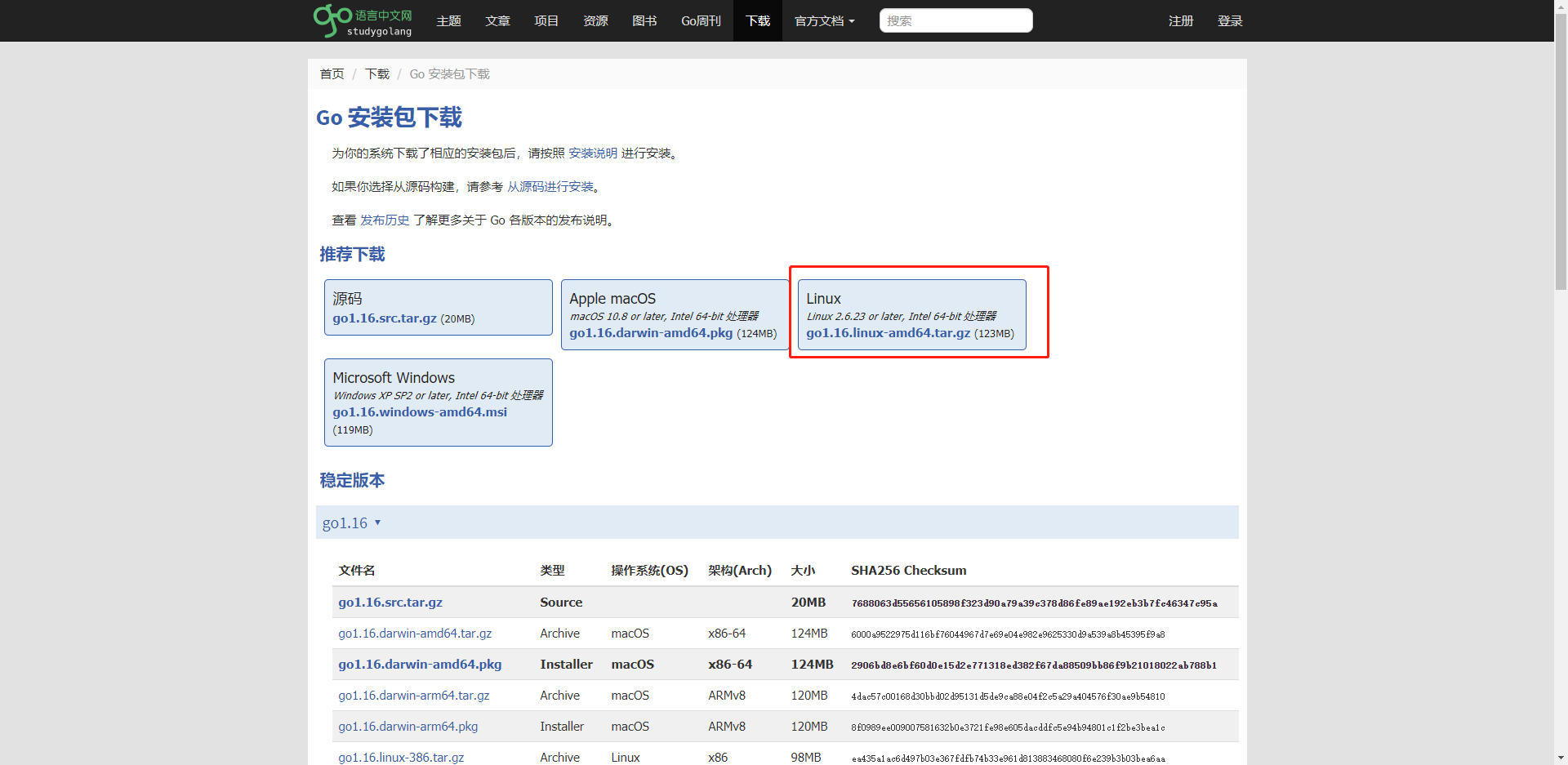Go to 首页 in breadcrumb
Image resolution: width=1568 pixels, height=765 pixels.
pos(332,73)
